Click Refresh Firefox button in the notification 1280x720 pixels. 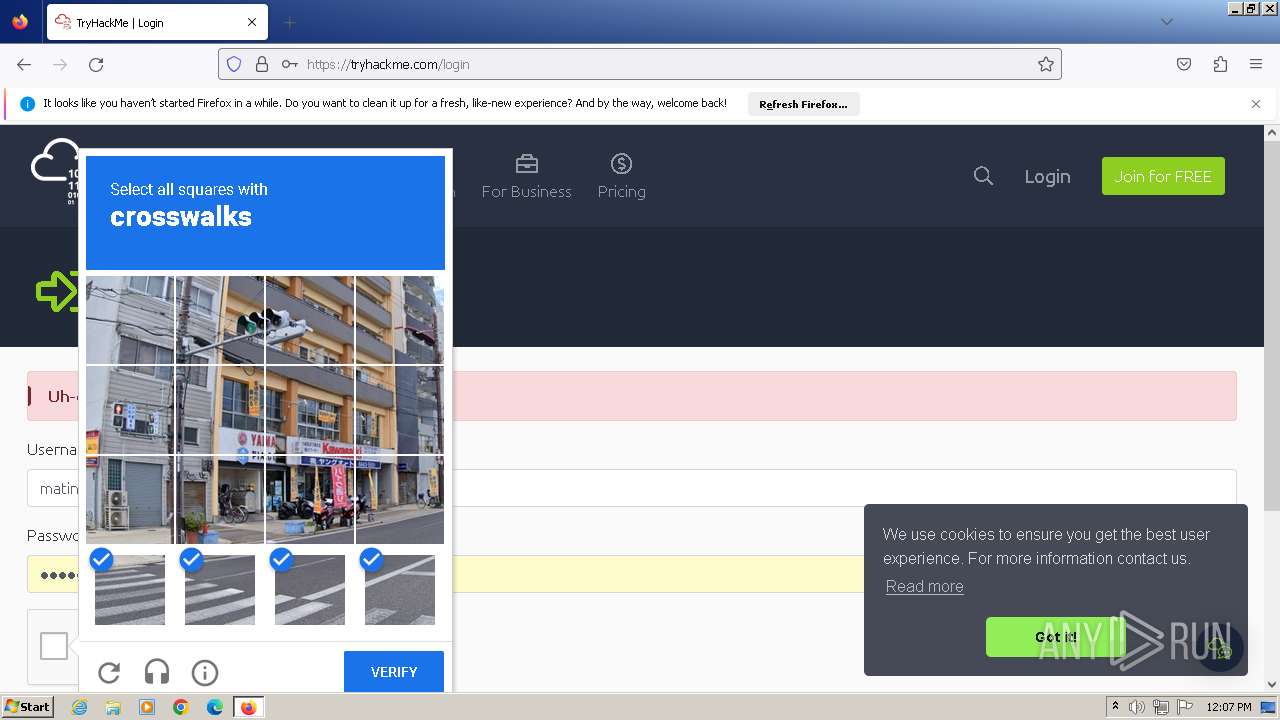click(x=803, y=104)
